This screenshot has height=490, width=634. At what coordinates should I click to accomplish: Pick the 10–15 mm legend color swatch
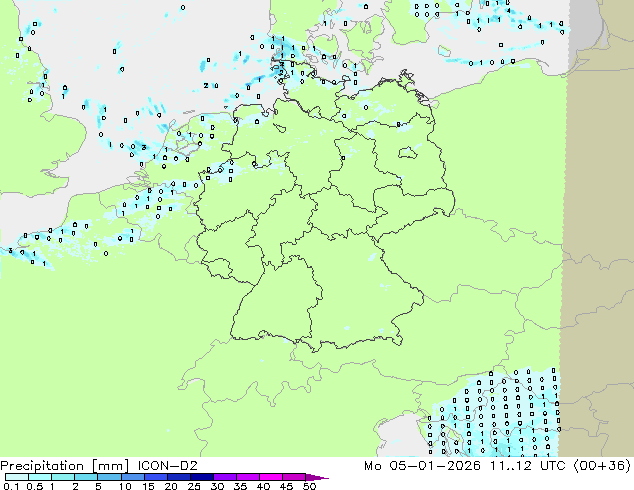tap(132, 477)
